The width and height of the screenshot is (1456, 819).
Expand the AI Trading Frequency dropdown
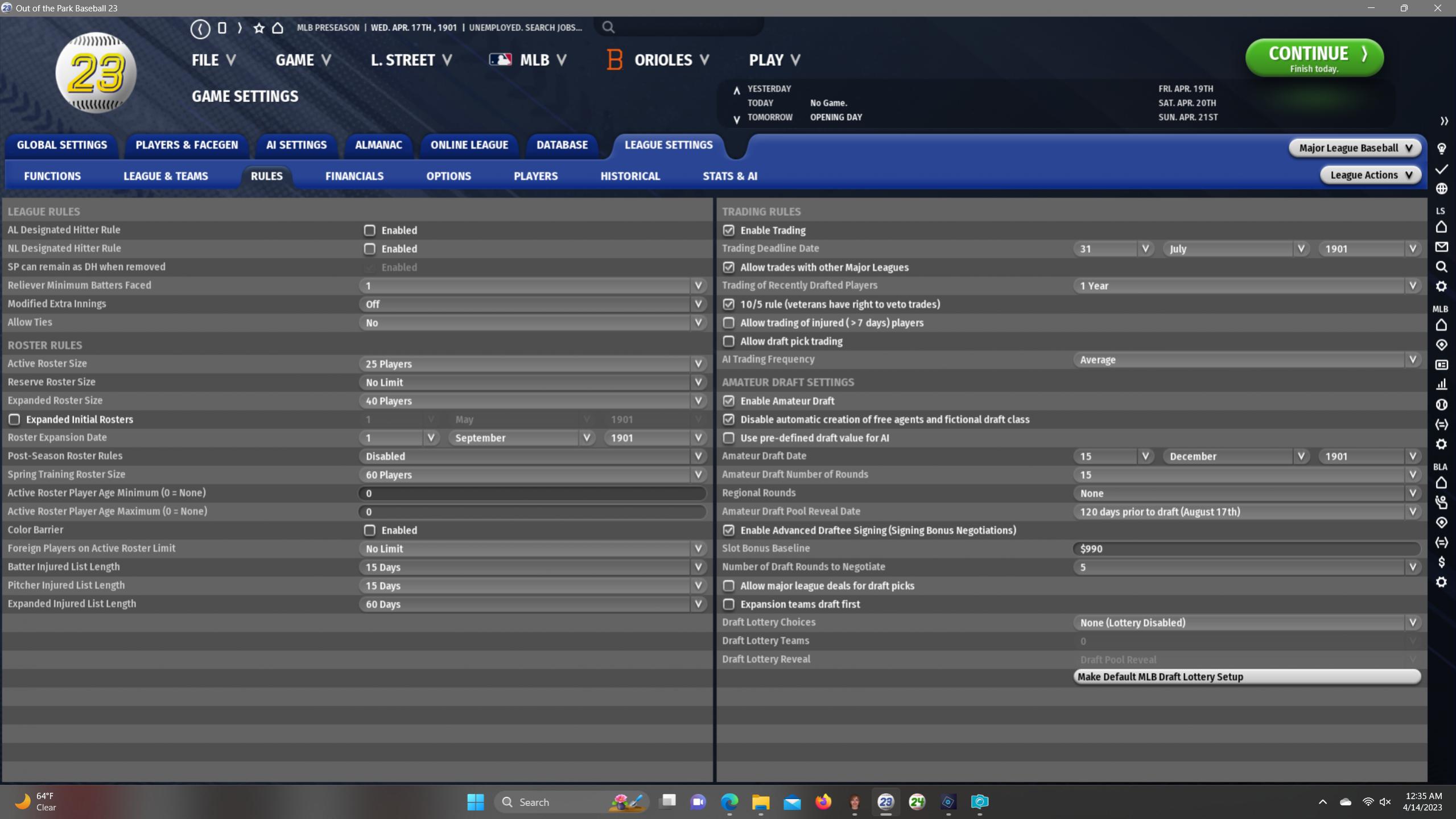click(1246, 360)
